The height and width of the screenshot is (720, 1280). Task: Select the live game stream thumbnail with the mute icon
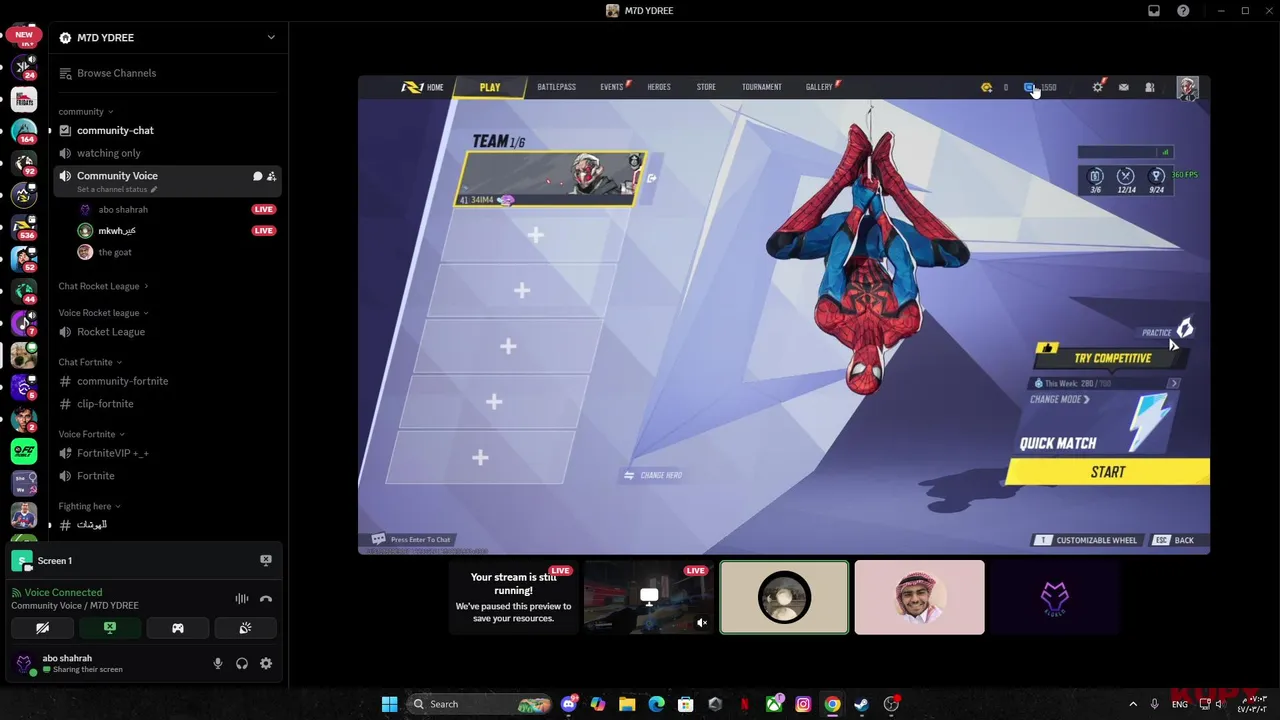649,597
